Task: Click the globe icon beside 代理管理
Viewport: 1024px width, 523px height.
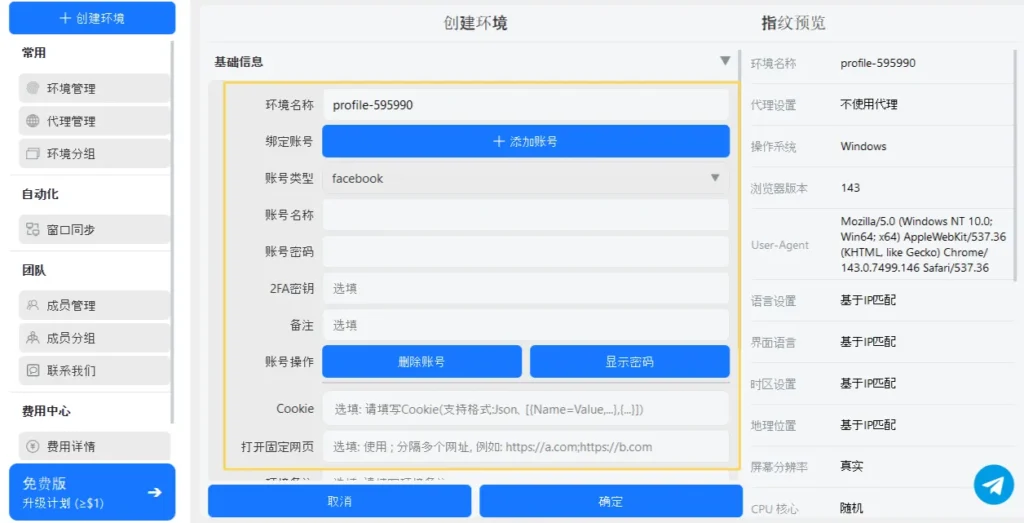Action: (33, 121)
